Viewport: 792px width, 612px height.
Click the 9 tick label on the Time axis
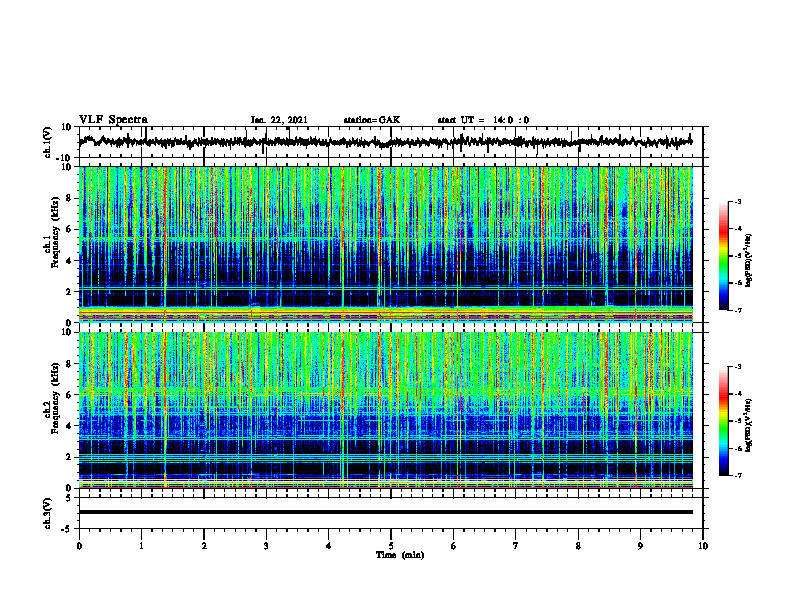(x=640, y=546)
